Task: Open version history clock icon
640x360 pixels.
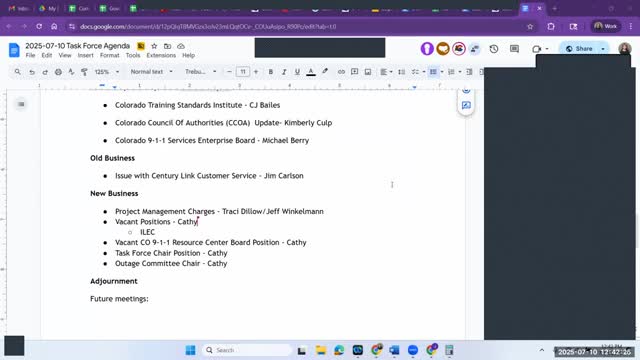Action: tap(494, 49)
